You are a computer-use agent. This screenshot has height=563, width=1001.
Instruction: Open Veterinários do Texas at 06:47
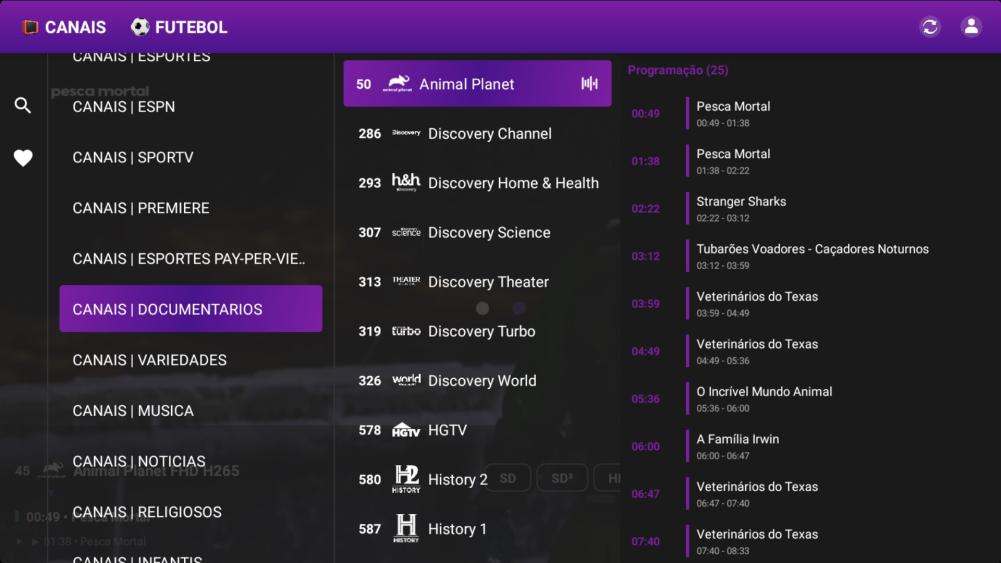tap(809, 494)
